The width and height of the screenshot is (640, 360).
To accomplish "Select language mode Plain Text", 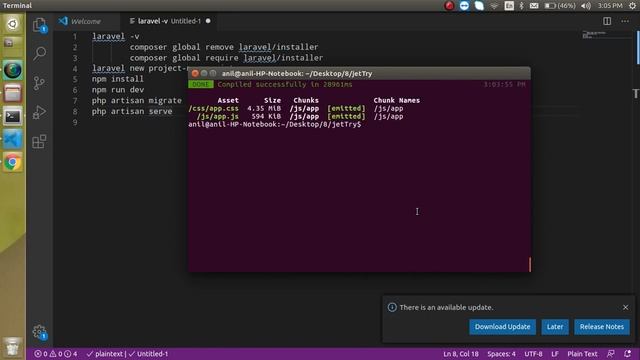I will point(582,354).
